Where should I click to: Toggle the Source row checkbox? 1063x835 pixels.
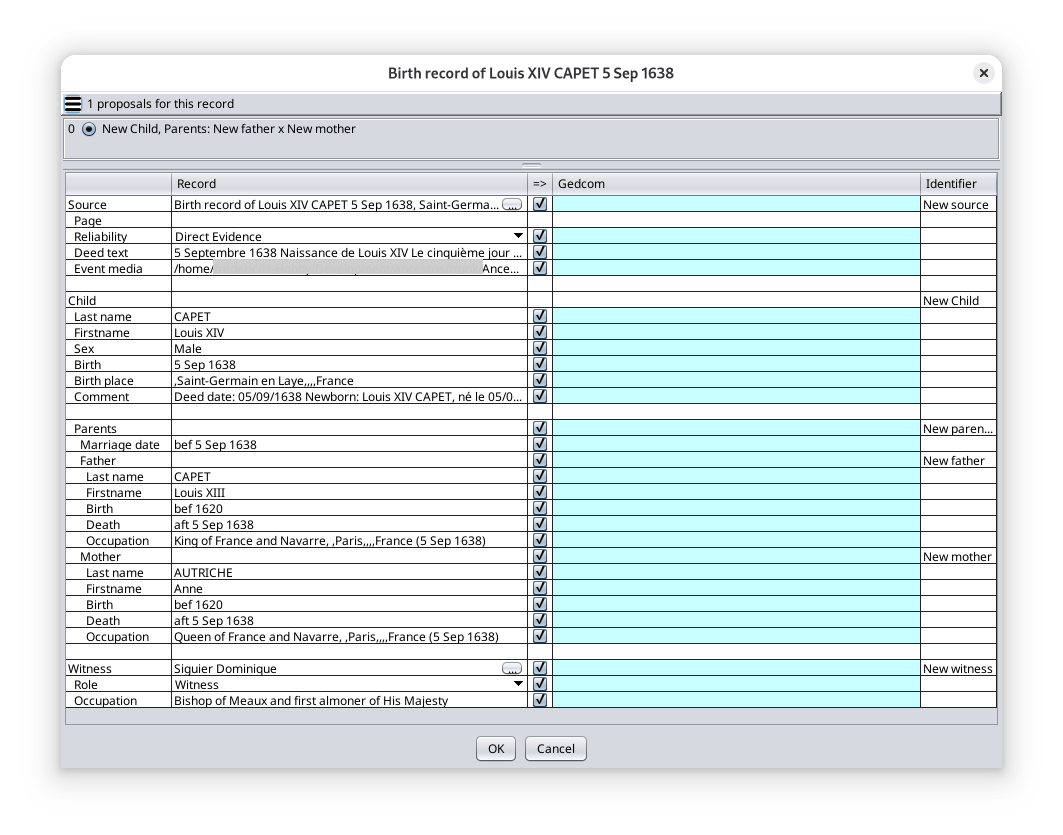coord(540,203)
